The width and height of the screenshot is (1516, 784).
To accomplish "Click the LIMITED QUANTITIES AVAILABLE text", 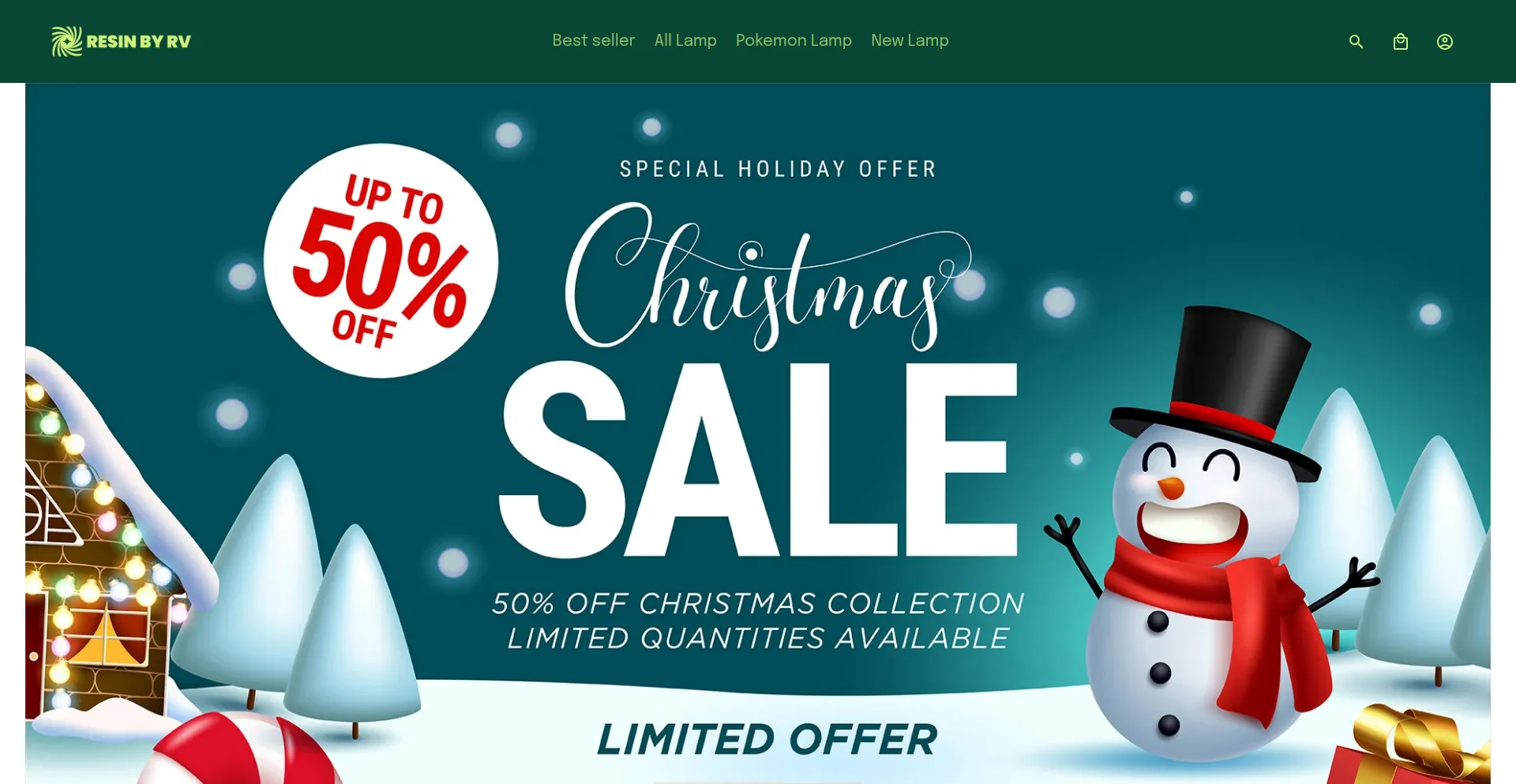I will (x=758, y=639).
